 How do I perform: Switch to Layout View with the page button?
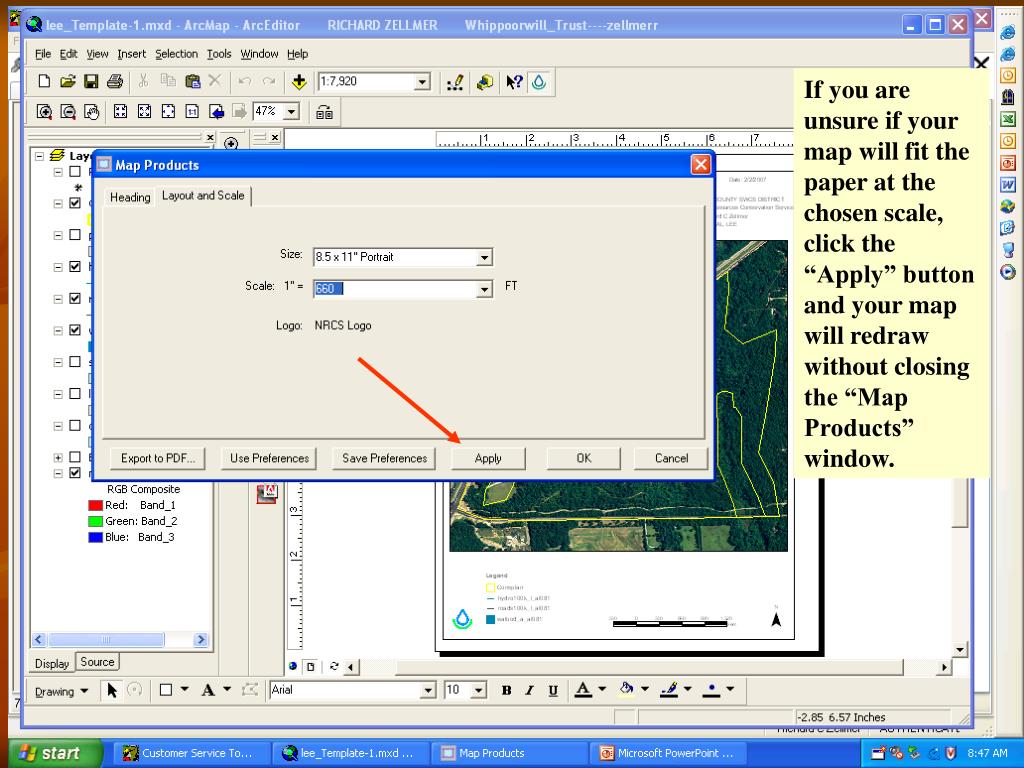(311, 667)
